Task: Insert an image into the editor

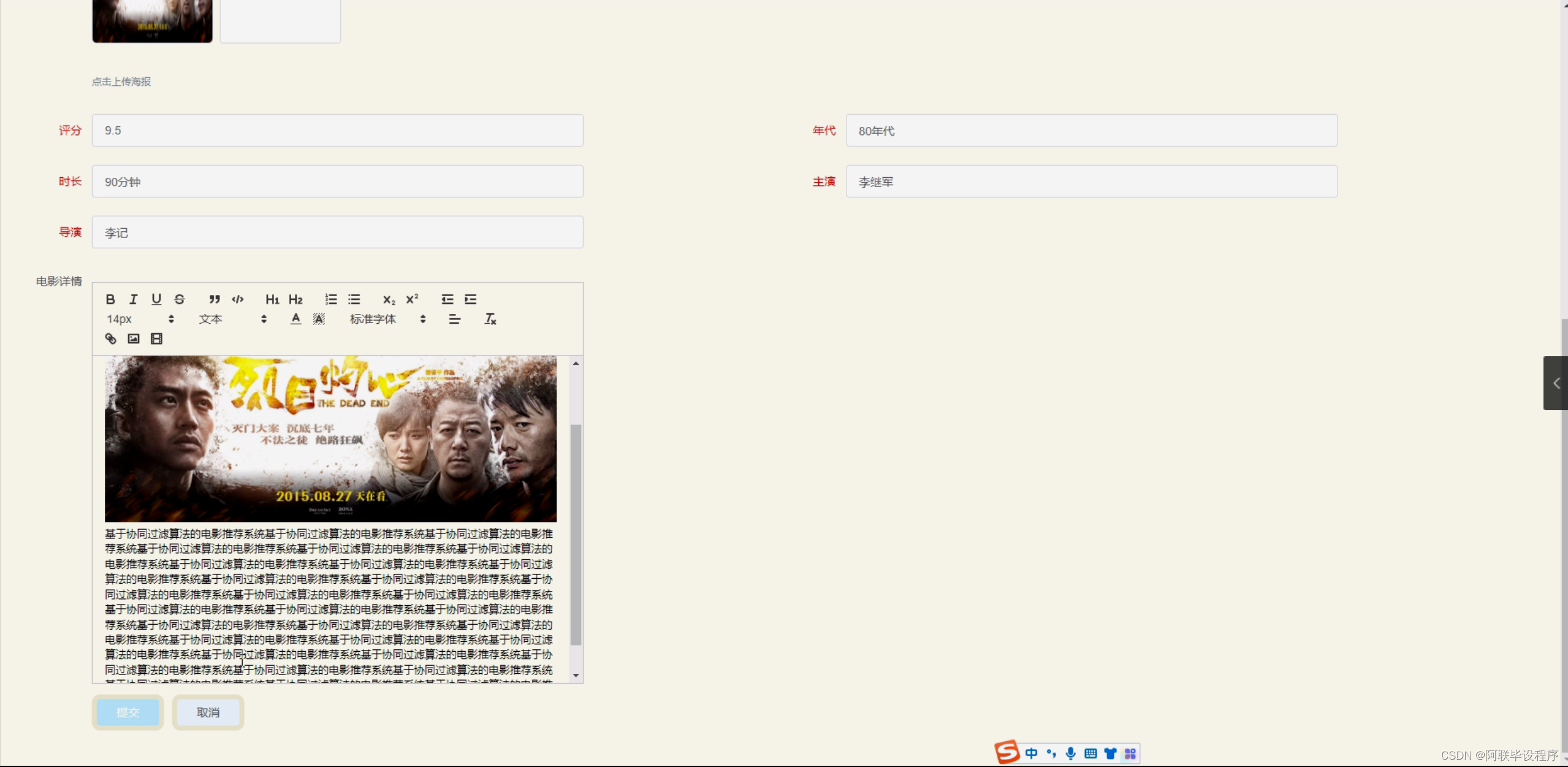Action: (x=134, y=338)
